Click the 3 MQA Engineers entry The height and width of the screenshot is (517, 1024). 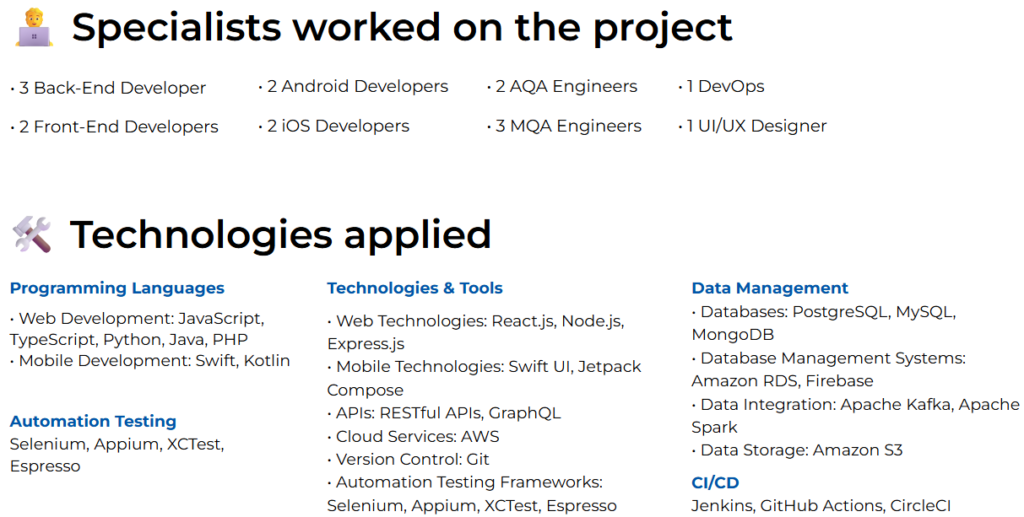564,126
